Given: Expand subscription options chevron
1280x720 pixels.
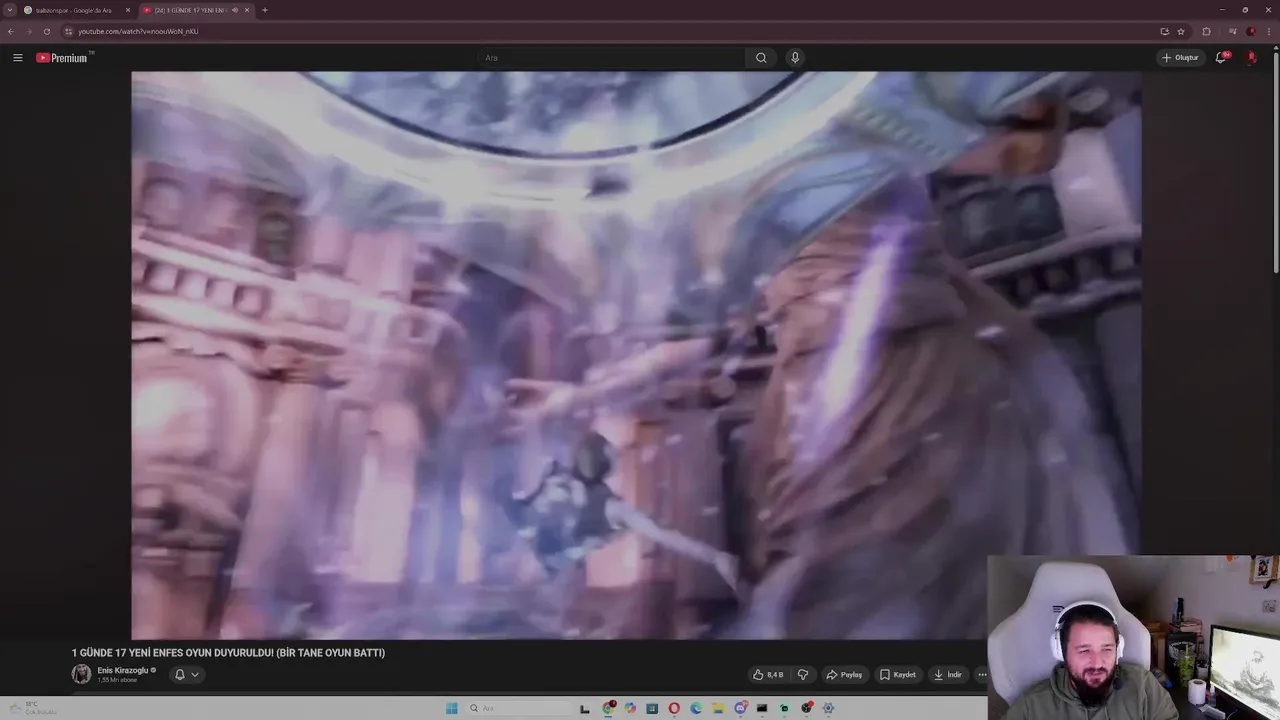Looking at the screenshot, I should 195,674.
